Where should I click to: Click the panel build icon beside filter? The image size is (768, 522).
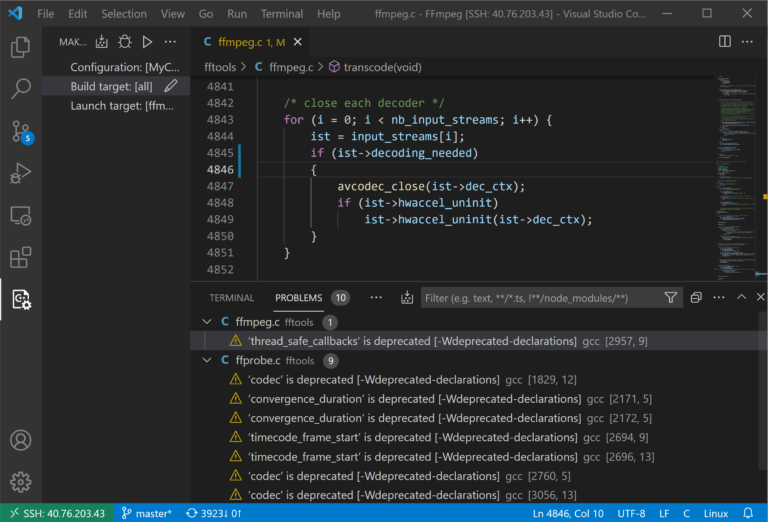tap(407, 298)
